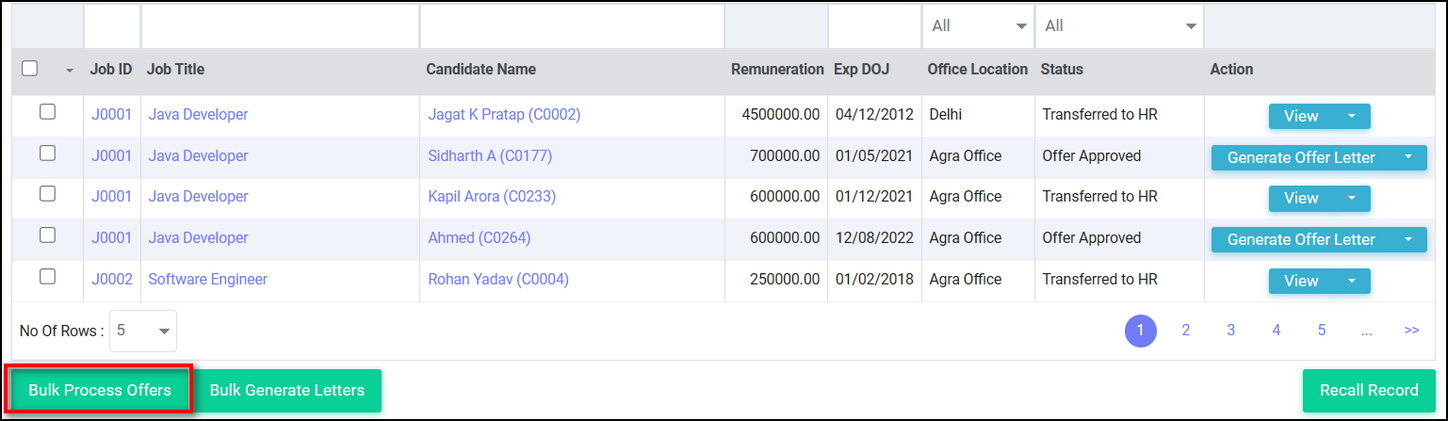The width and height of the screenshot is (1448, 421).
Task: Click the Bulk Process Offers button
Action: click(99, 390)
